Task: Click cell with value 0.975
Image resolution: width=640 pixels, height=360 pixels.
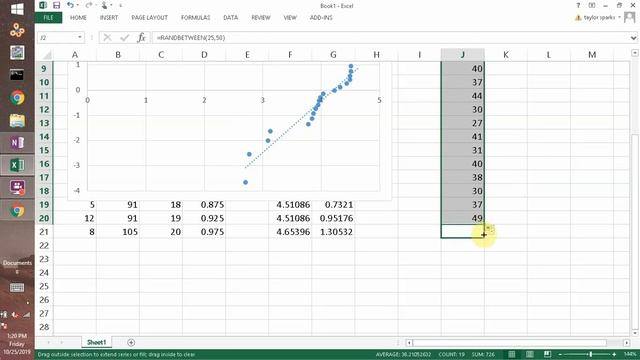Action: coord(204,232)
